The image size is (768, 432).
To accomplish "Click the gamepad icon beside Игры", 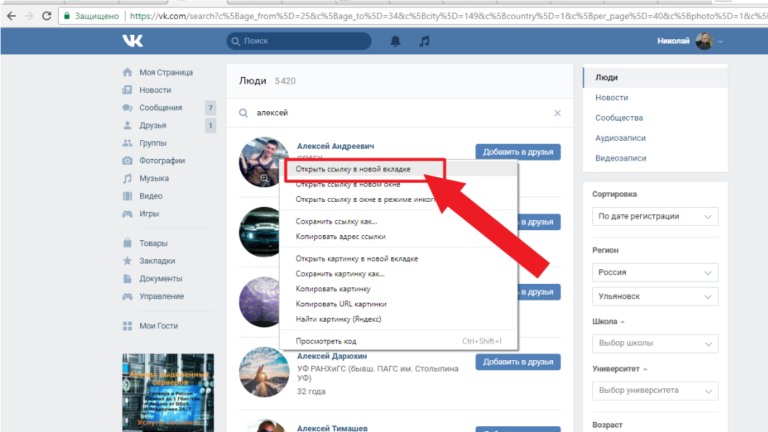I will pyautogui.click(x=127, y=214).
